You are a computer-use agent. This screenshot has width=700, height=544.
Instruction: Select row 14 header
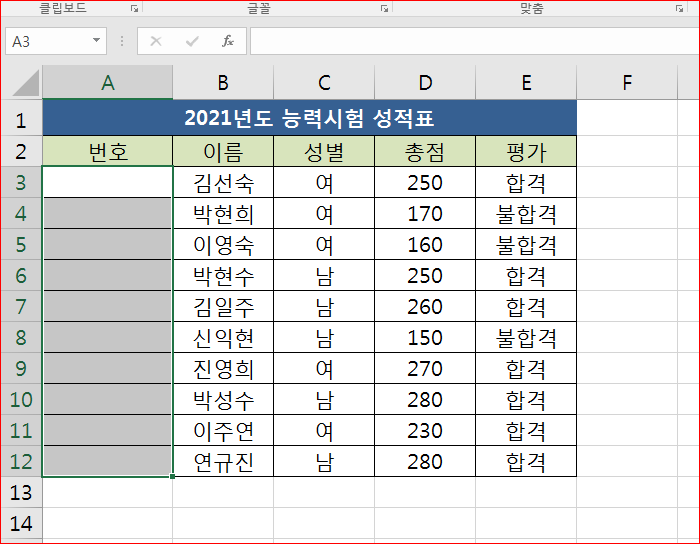tap(21, 523)
